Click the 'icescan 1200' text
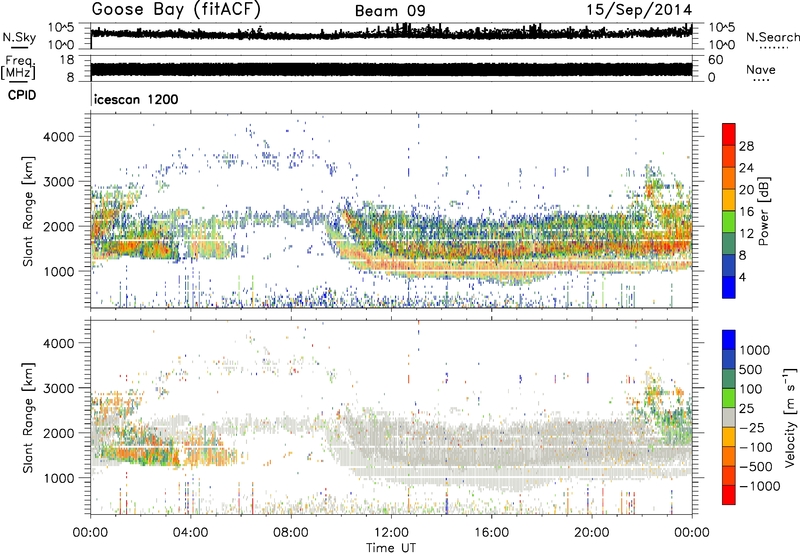The image size is (800, 554). point(136,99)
